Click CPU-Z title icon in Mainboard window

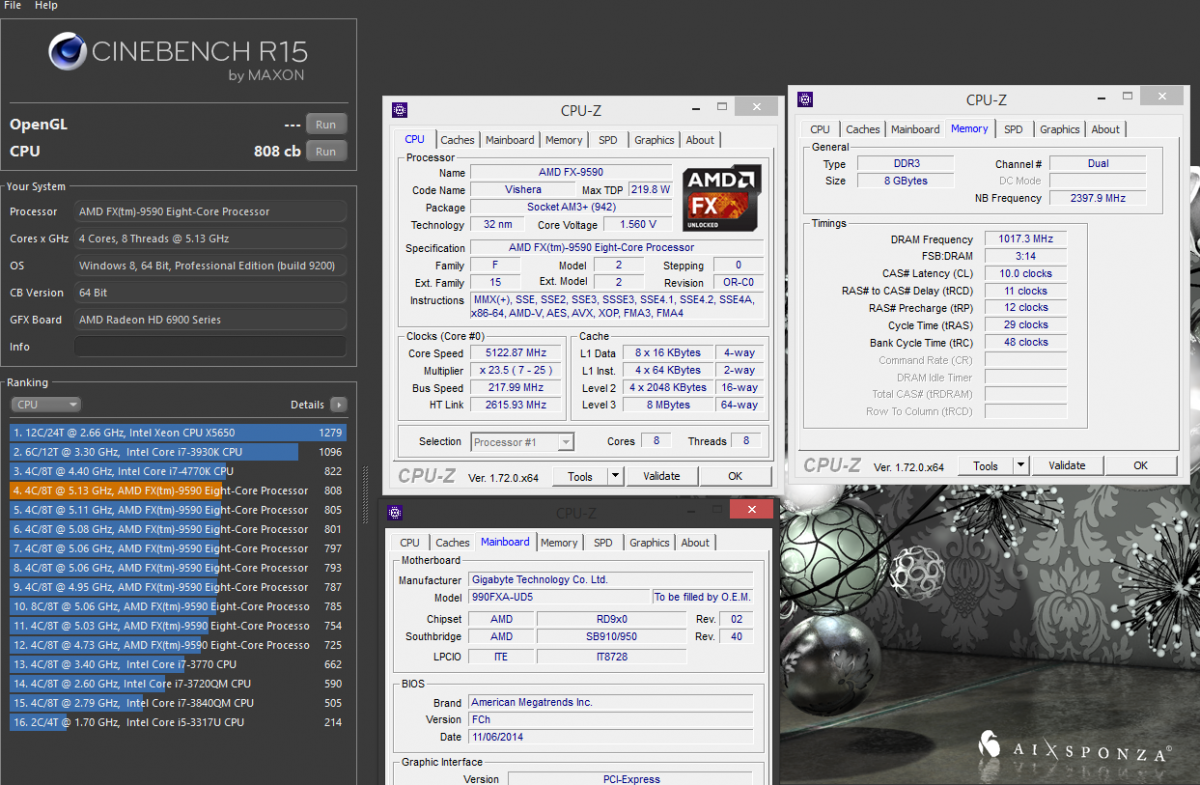pos(395,512)
